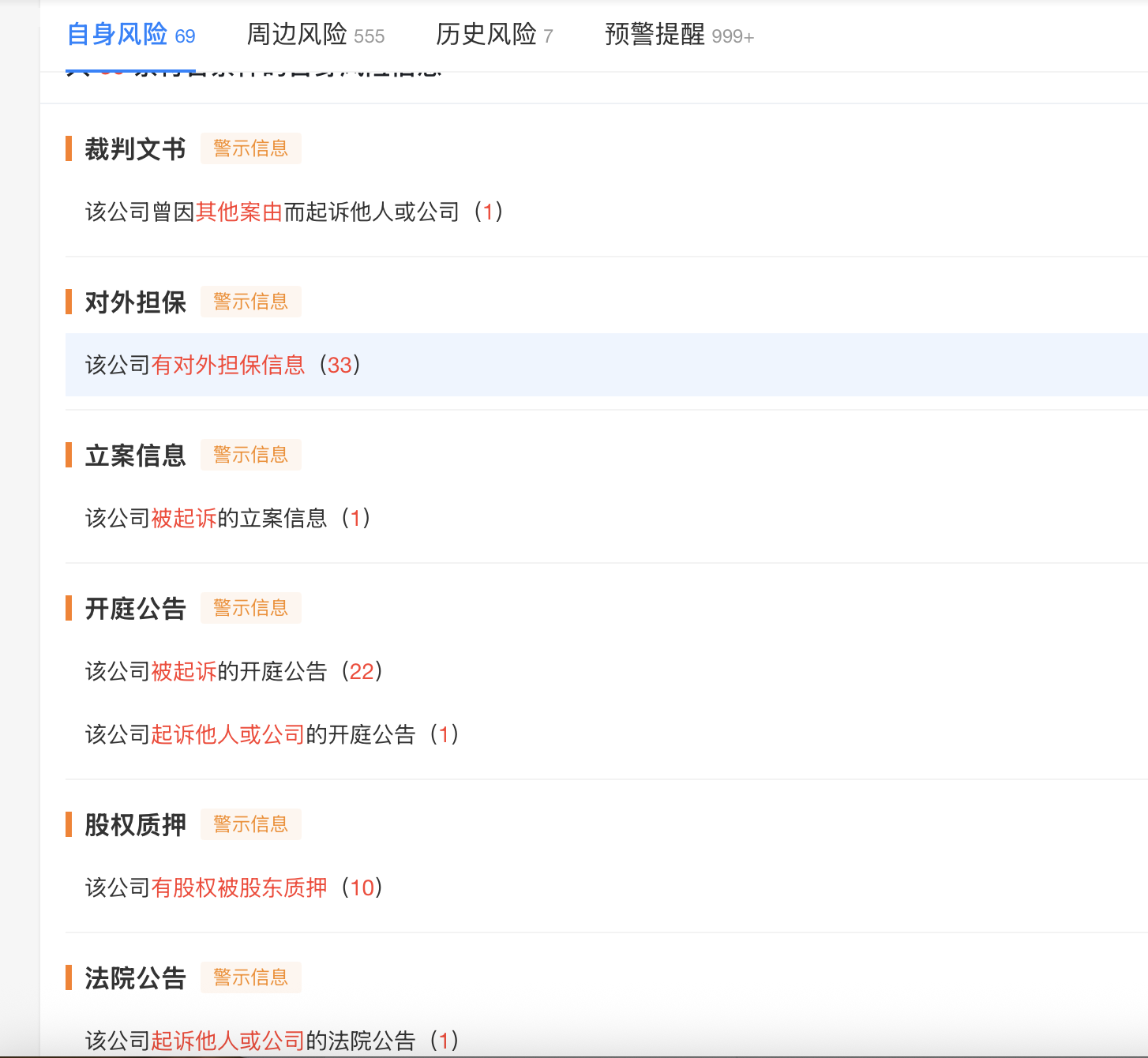Click the 对外担保 section heading
The height and width of the screenshot is (1058, 1148).
point(135,302)
